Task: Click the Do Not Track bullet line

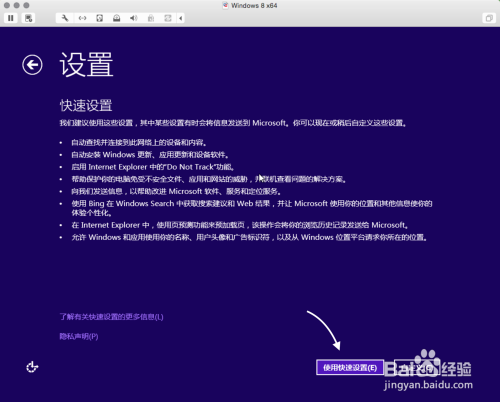Action: (153, 167)
